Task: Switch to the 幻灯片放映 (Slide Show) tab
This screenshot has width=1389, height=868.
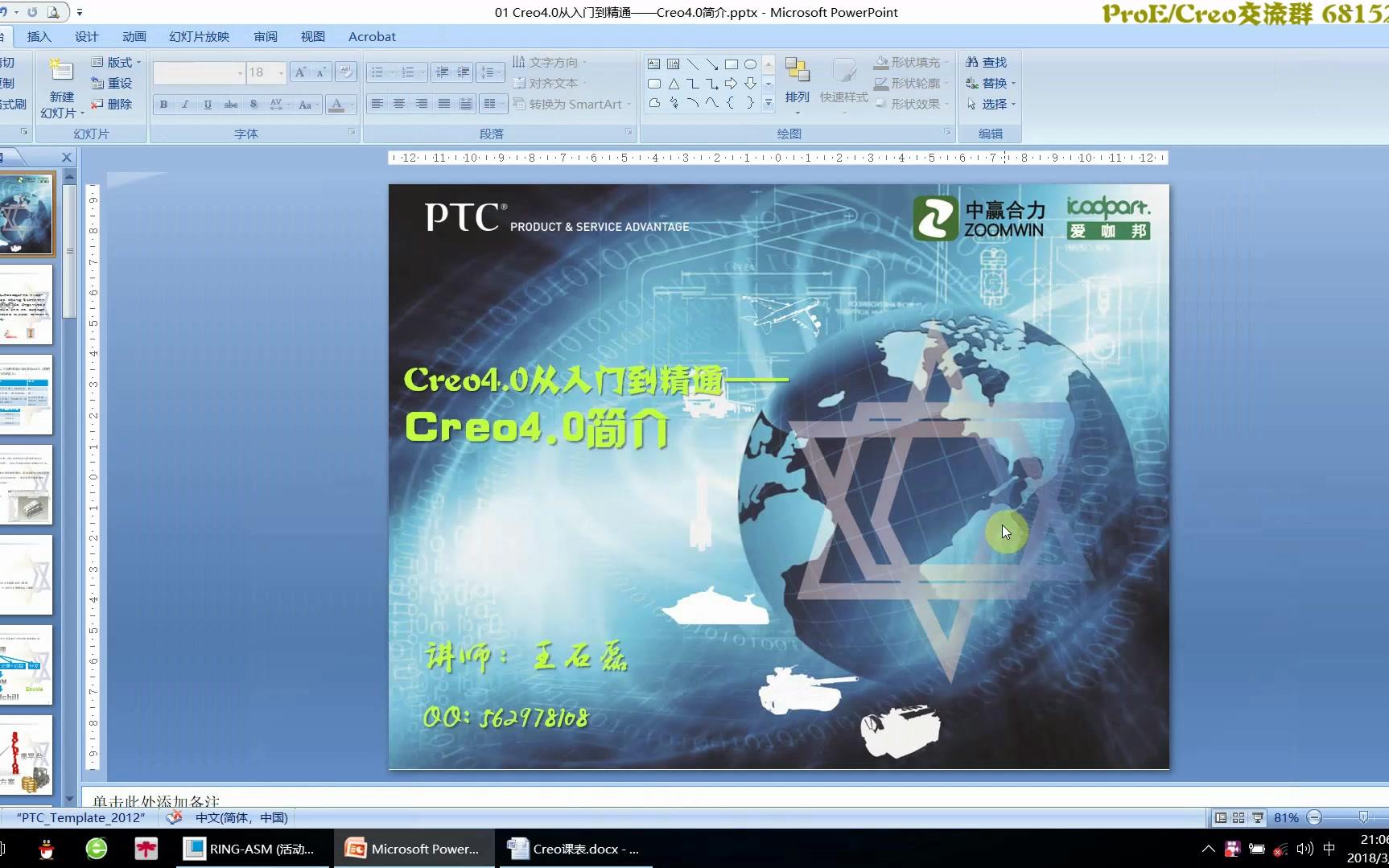Action: [199, 36]
